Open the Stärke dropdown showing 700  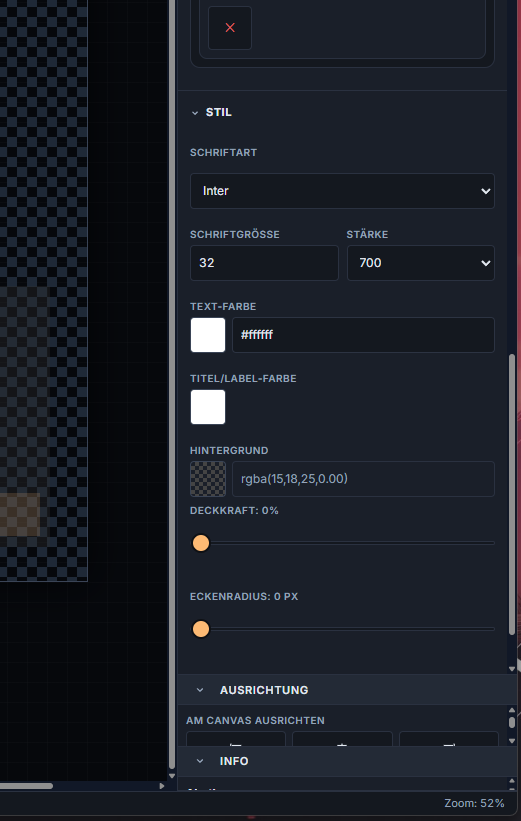click(421, 263)
